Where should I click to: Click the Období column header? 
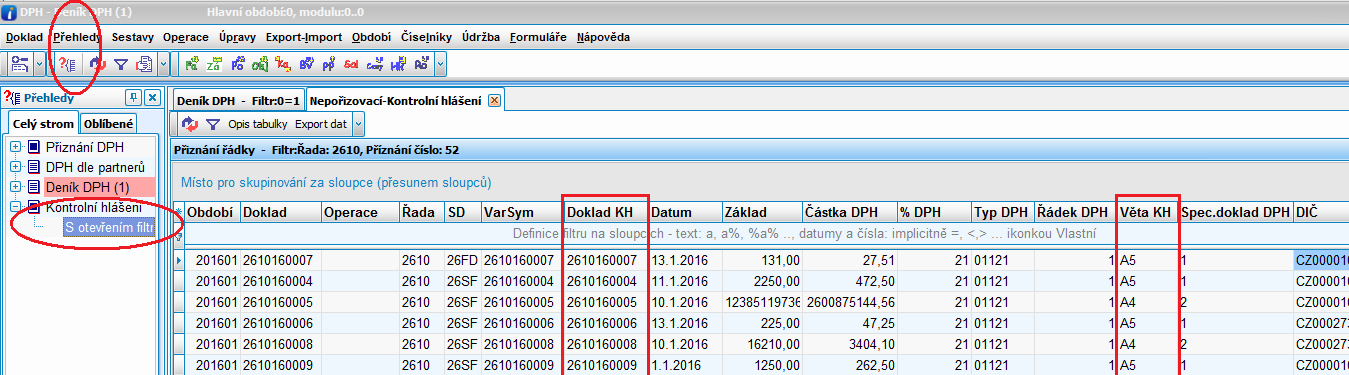coord(212,212)
